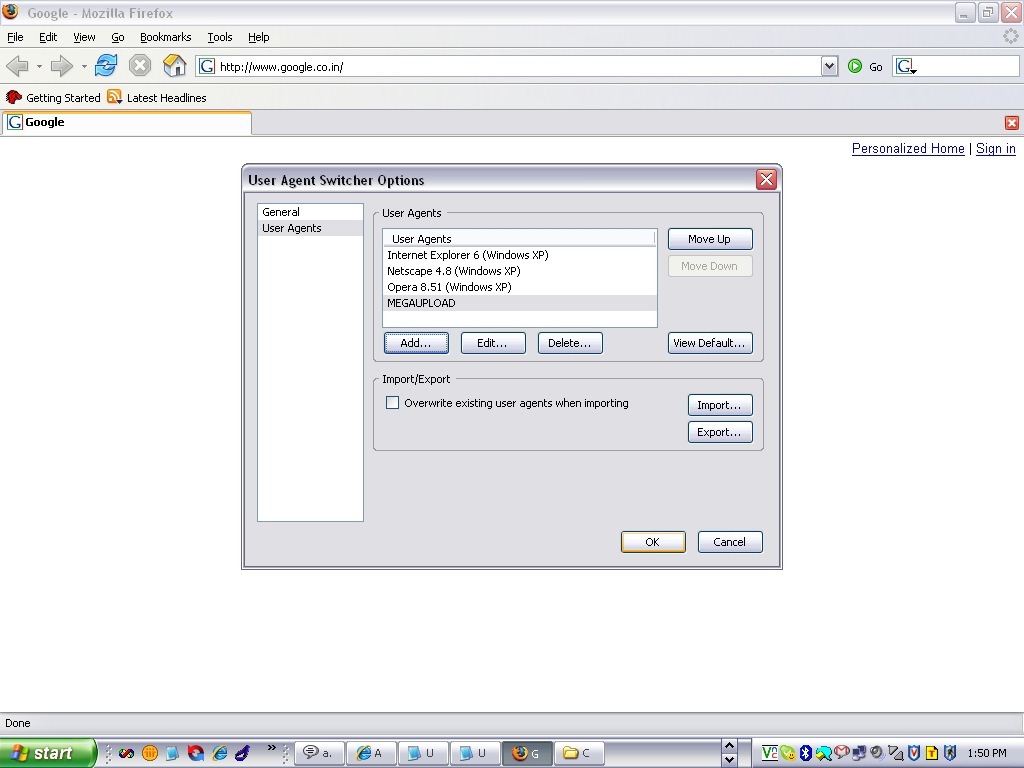Viewport: 1024px width, 768px height.
Task: Open the Personalized Home link
Action: pyautogui.click(x=908, y=149)
